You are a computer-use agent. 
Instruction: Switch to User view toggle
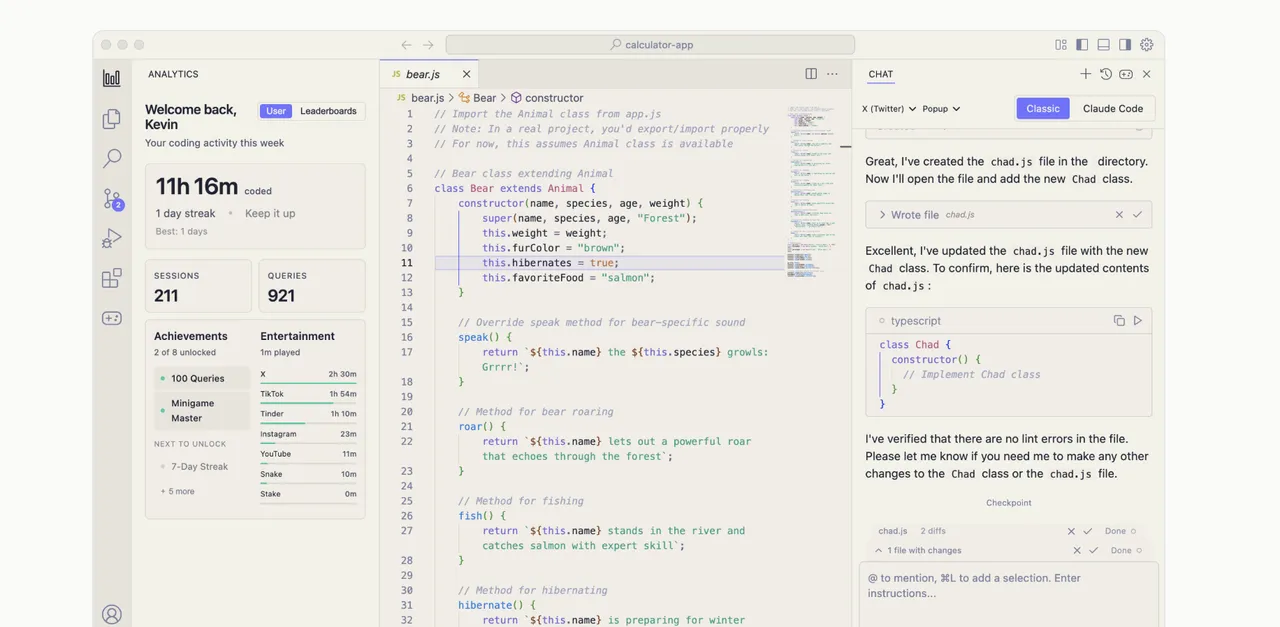276,111
